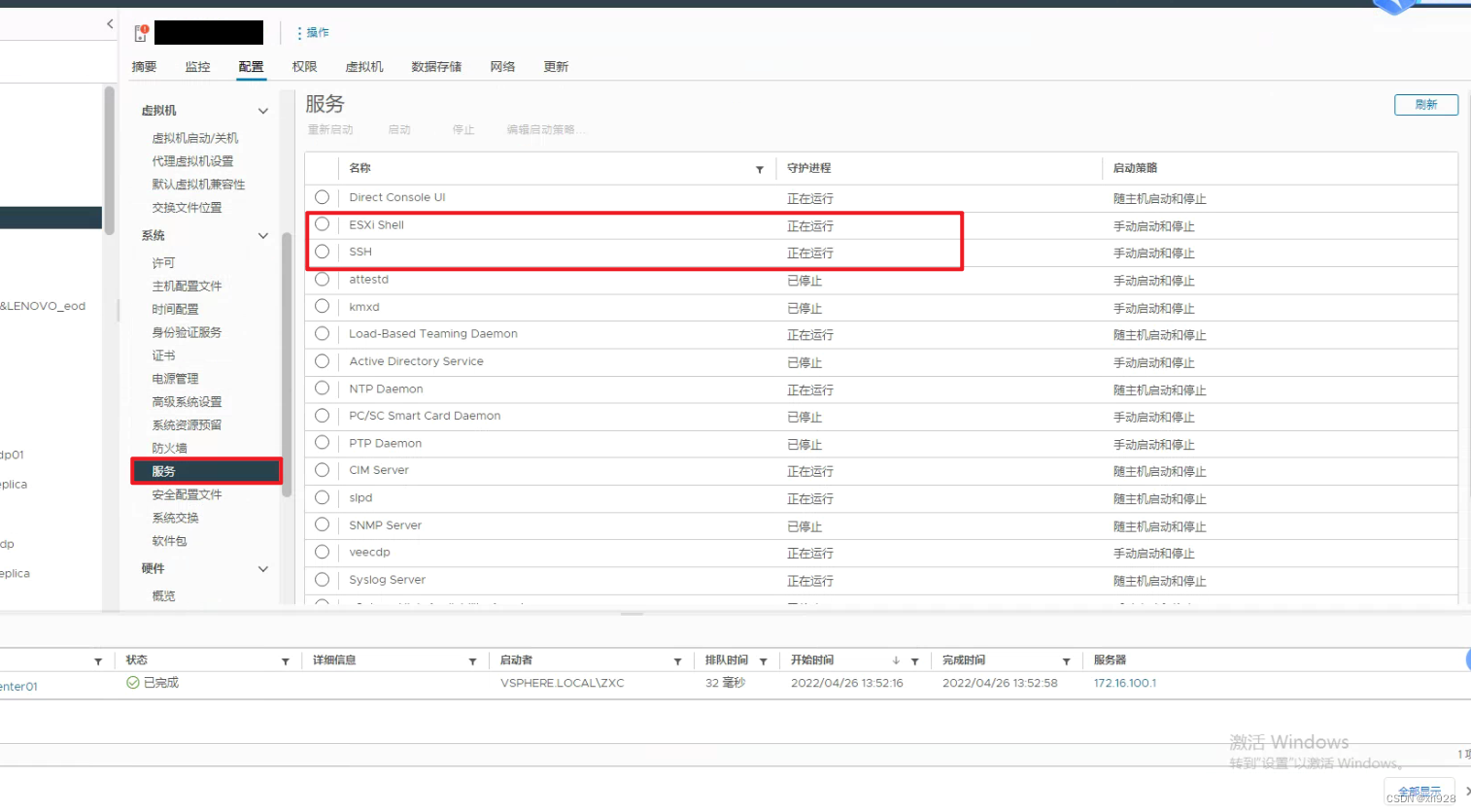Click the configuration sidebar vertical scrollbar
The width and height of the screenshot is (1471, 812).
point(287,365)
